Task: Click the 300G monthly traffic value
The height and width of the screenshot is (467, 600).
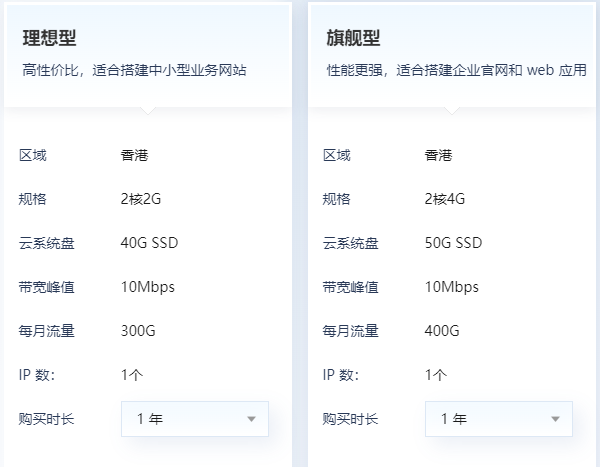Action: coord(138,331)
